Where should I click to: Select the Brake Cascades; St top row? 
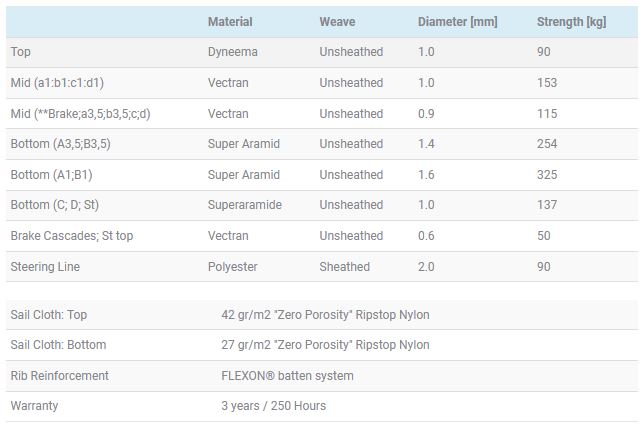(x=322, y=236)
